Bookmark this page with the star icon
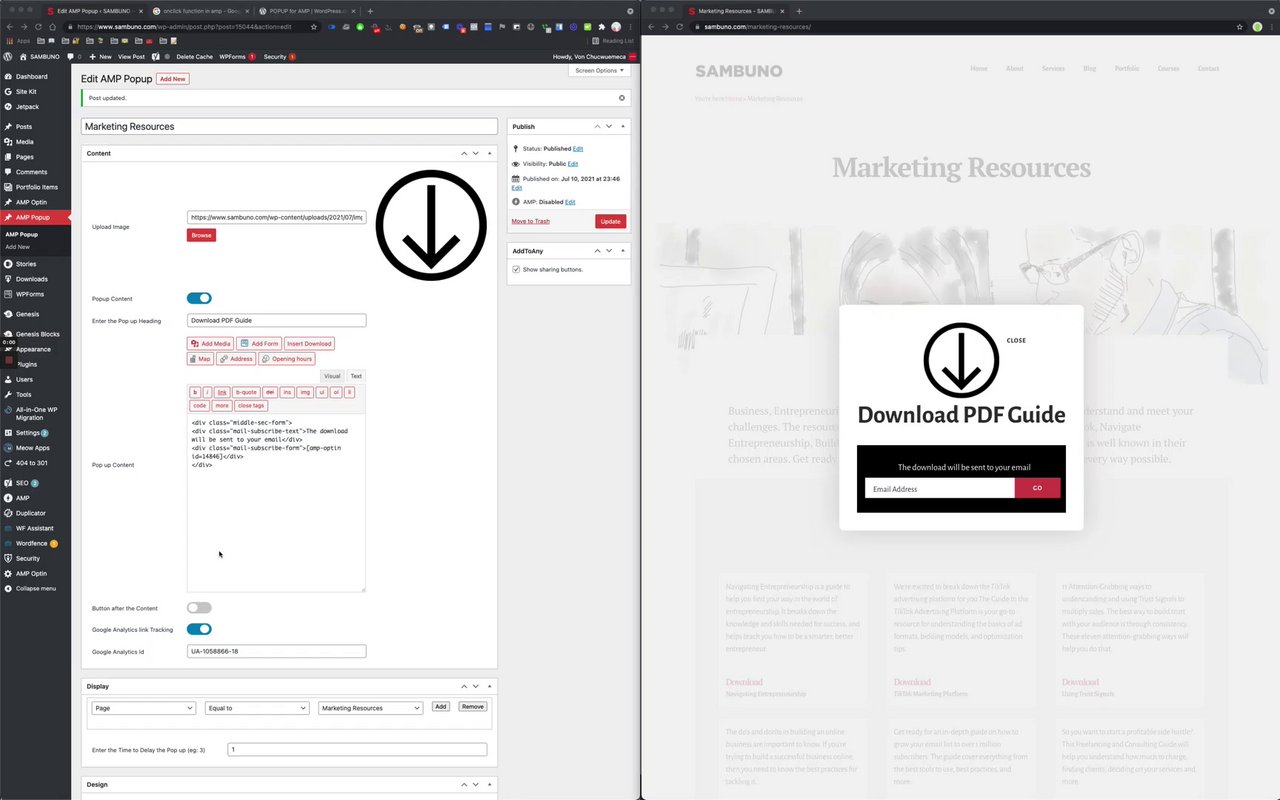1280x800 pixels. (x=314, y=27)
